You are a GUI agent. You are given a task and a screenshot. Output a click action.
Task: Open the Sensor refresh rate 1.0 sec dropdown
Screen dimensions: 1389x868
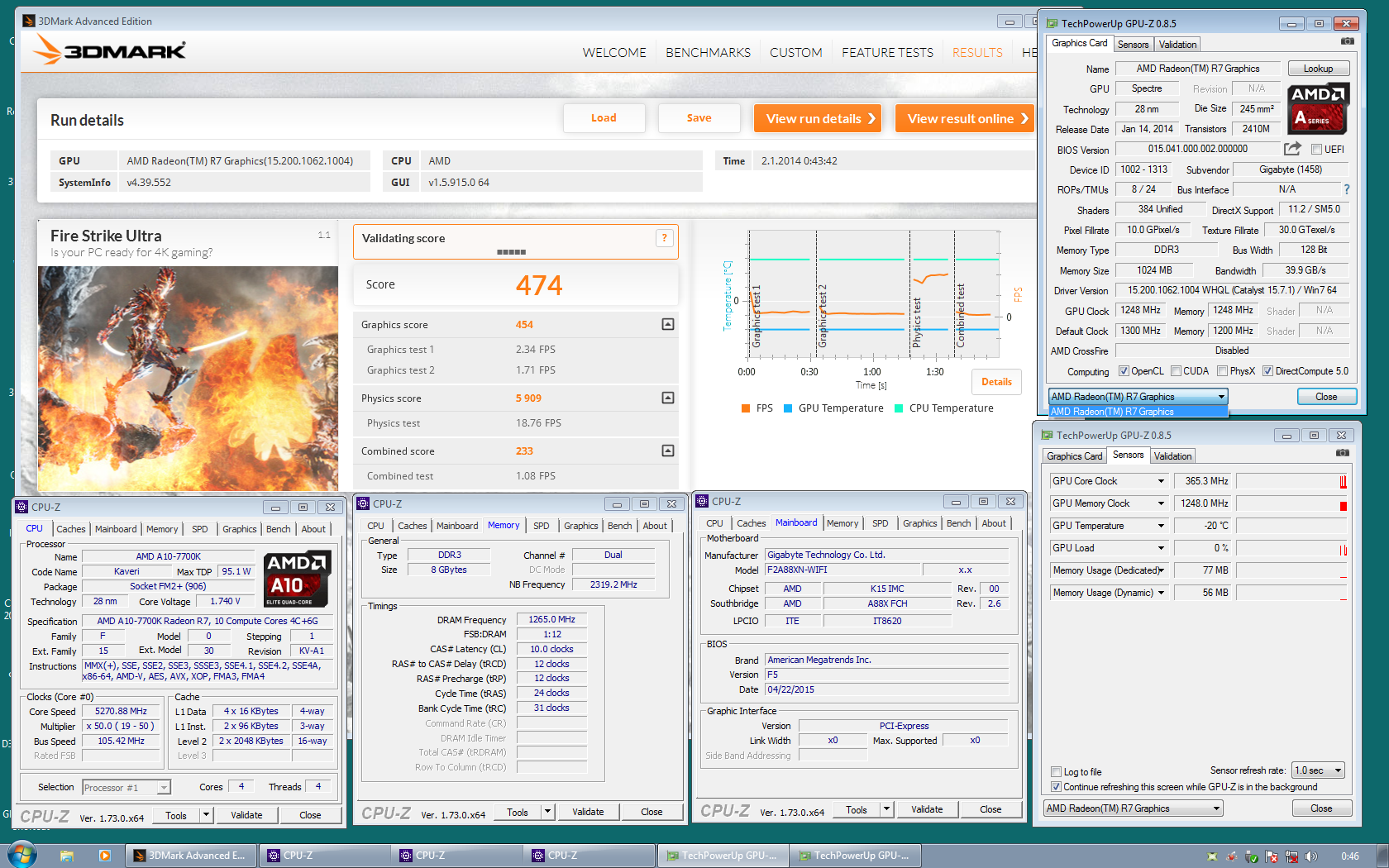[1319, 770]
